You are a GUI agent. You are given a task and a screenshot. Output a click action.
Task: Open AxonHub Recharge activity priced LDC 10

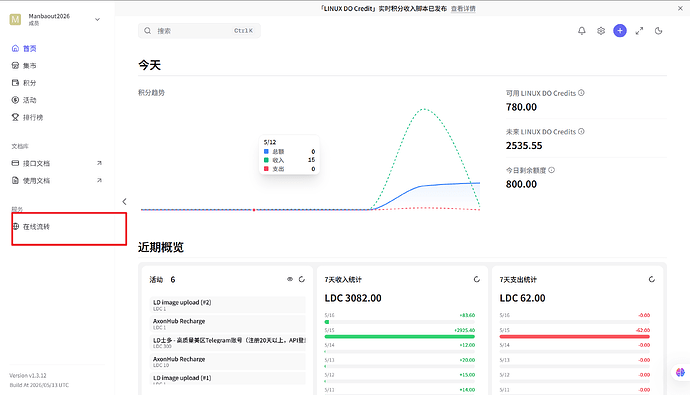228,362
